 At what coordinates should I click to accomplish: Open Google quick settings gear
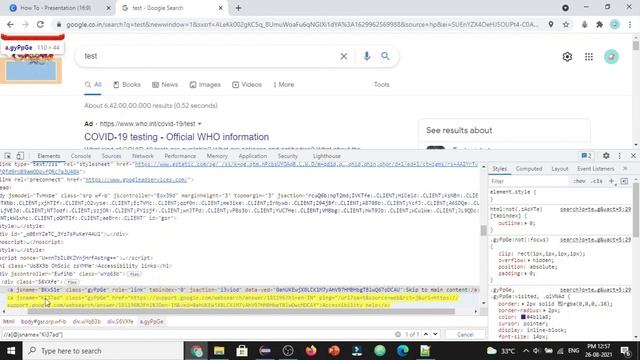pos(567,57)
